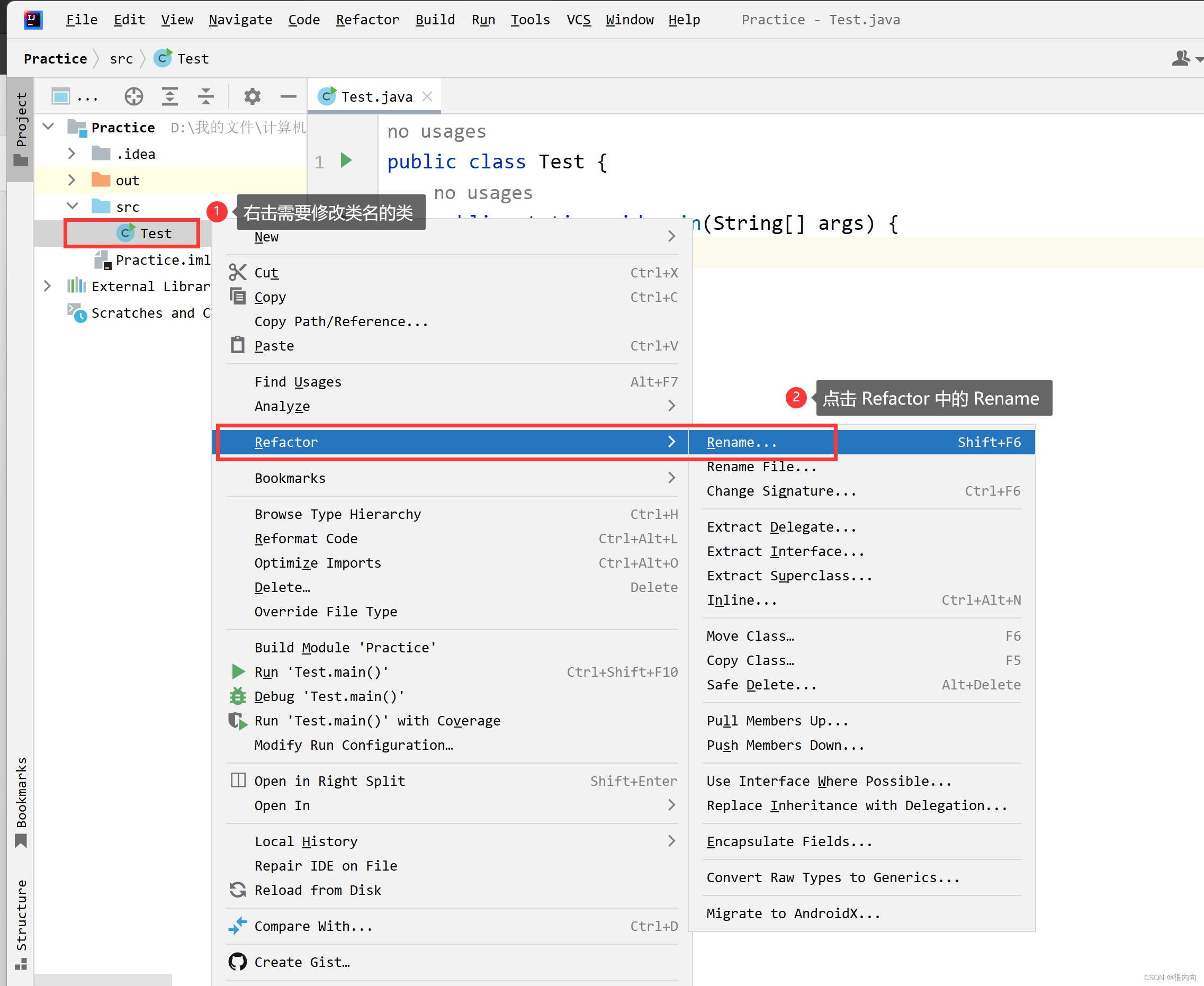Viewport: 1204px width, 986px height.
Task: Click the GitHub icon for Create Gist
Action: coord(237,962)
